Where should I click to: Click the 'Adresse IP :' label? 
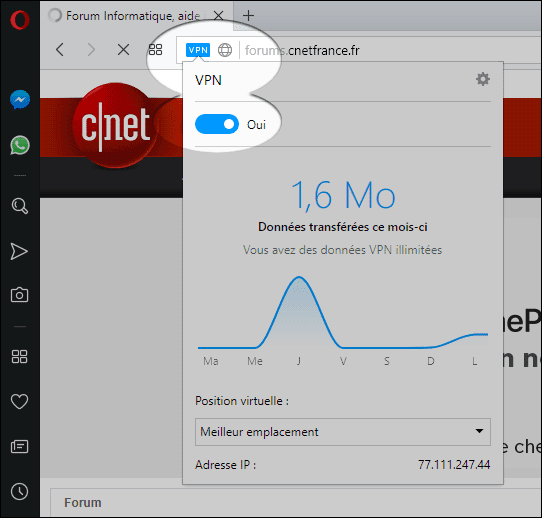225,465
